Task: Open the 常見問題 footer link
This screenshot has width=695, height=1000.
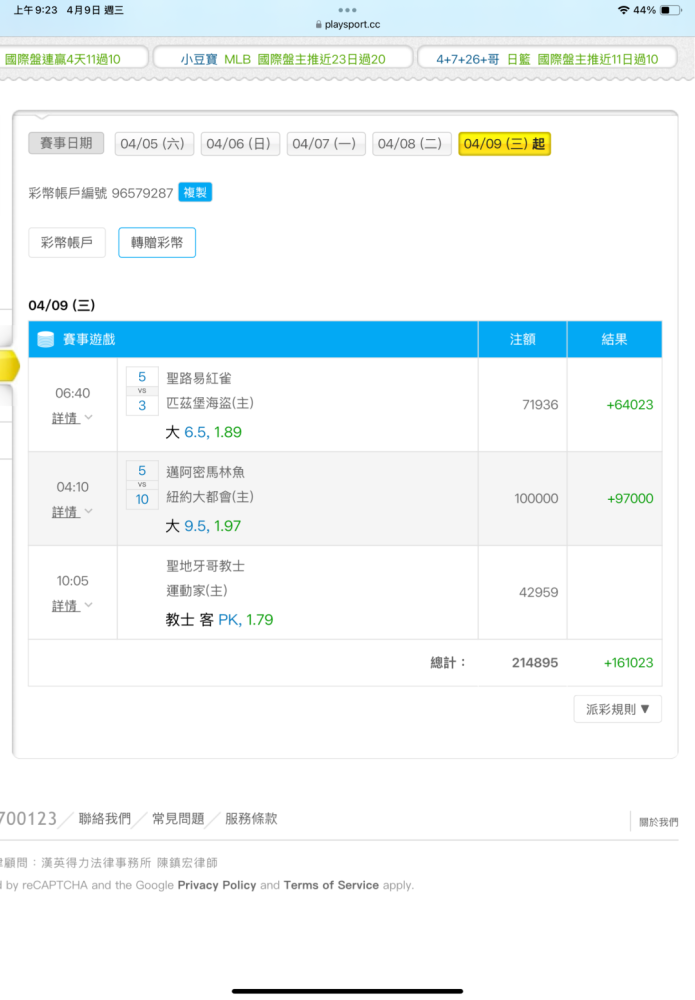Action: [179, 819]
